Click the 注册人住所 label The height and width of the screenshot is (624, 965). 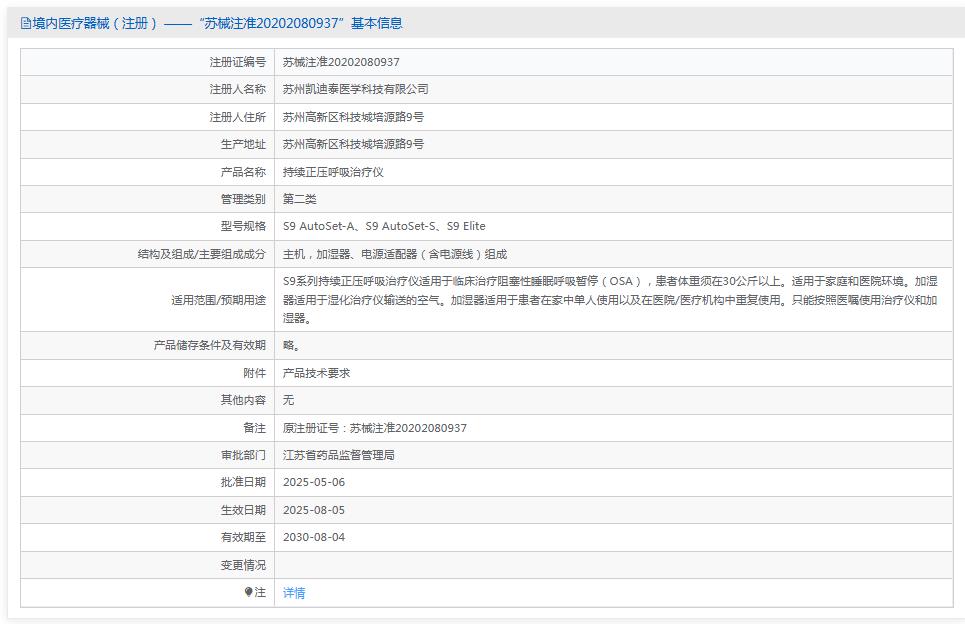[x=238, y=117]
